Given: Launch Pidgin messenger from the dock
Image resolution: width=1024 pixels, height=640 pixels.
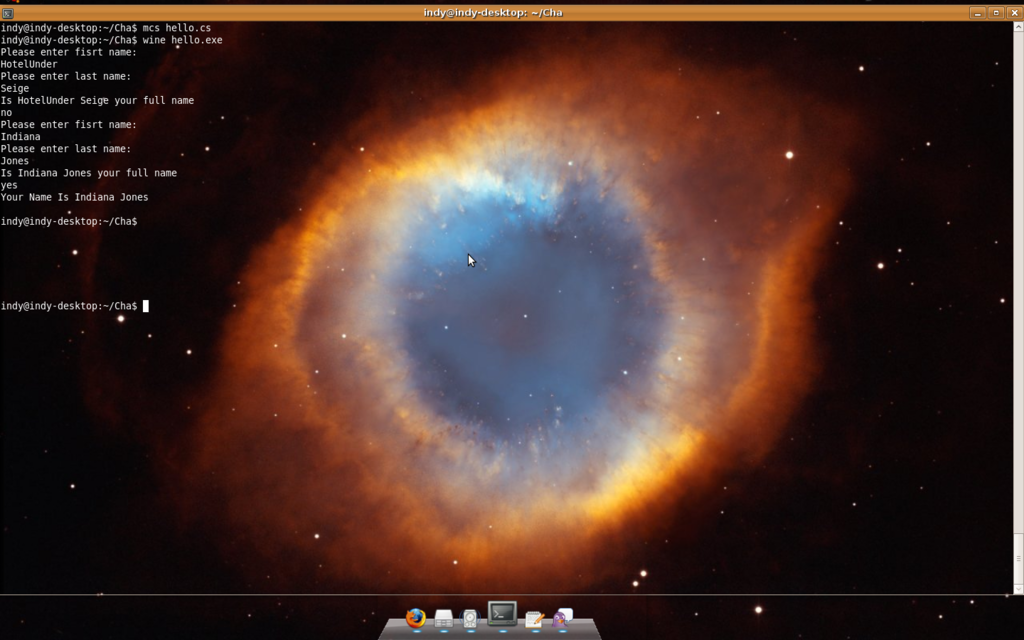Looking at the screenshot, I should 563,619.
